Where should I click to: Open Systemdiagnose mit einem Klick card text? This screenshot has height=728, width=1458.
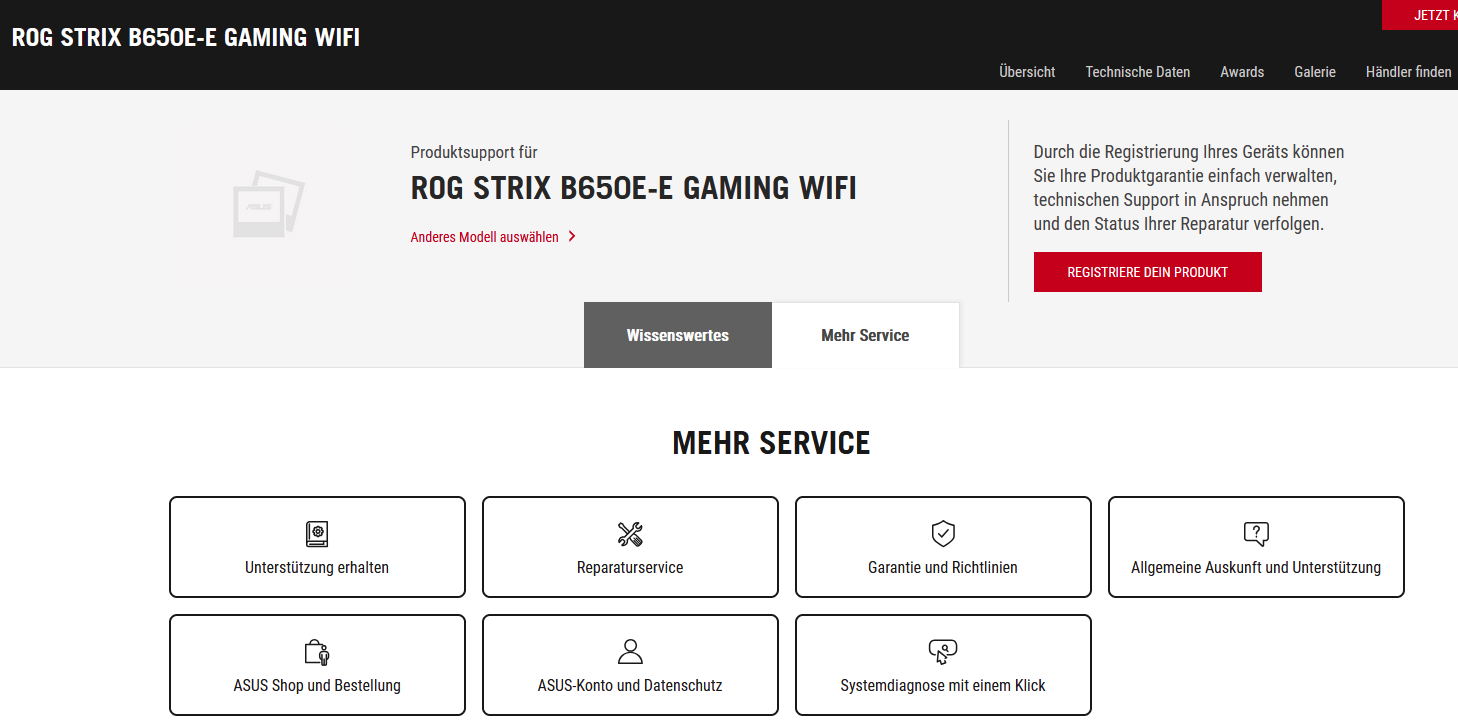coord(943,686)
